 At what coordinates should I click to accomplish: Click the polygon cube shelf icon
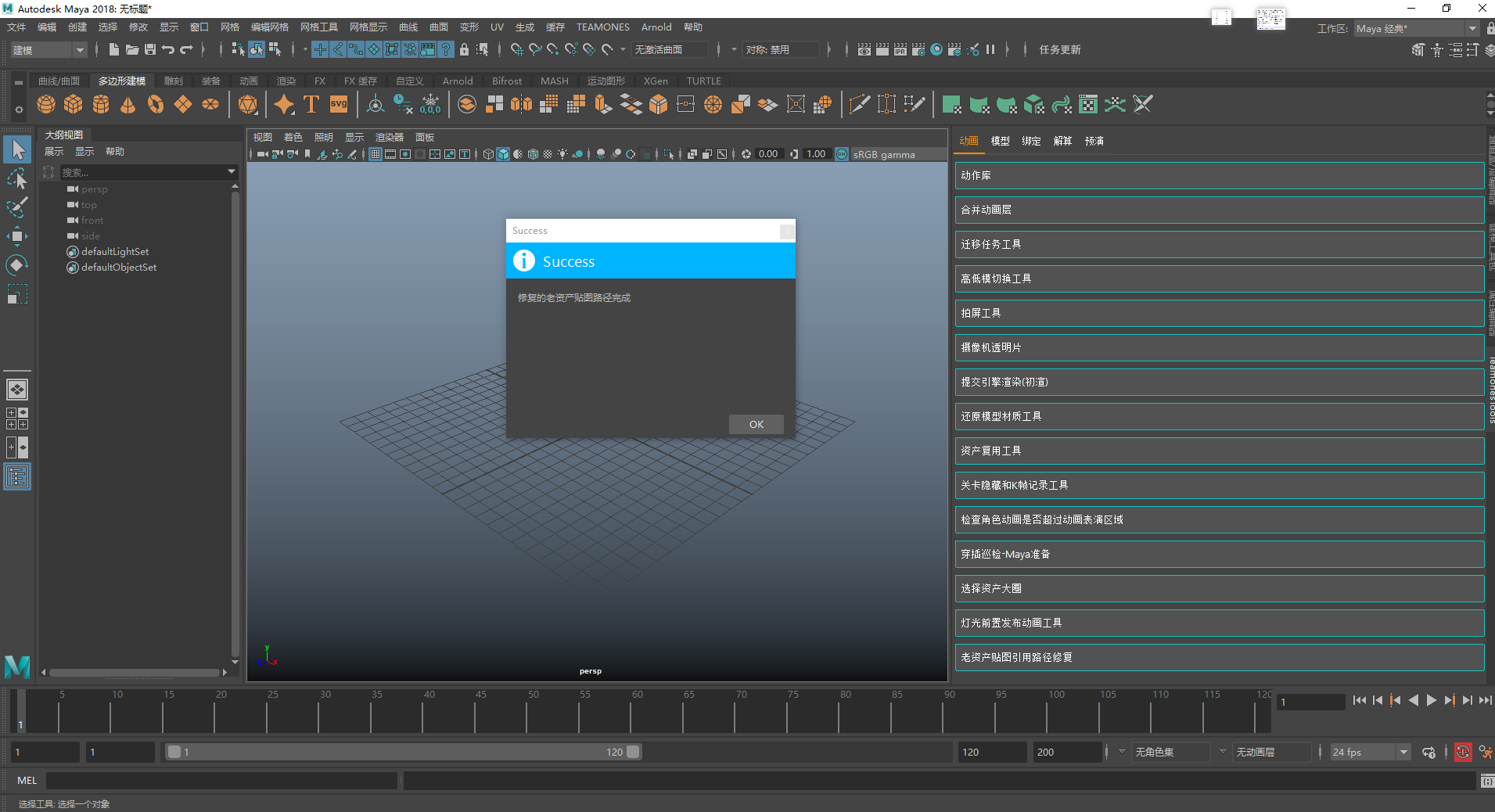click(x=74, y=105)
